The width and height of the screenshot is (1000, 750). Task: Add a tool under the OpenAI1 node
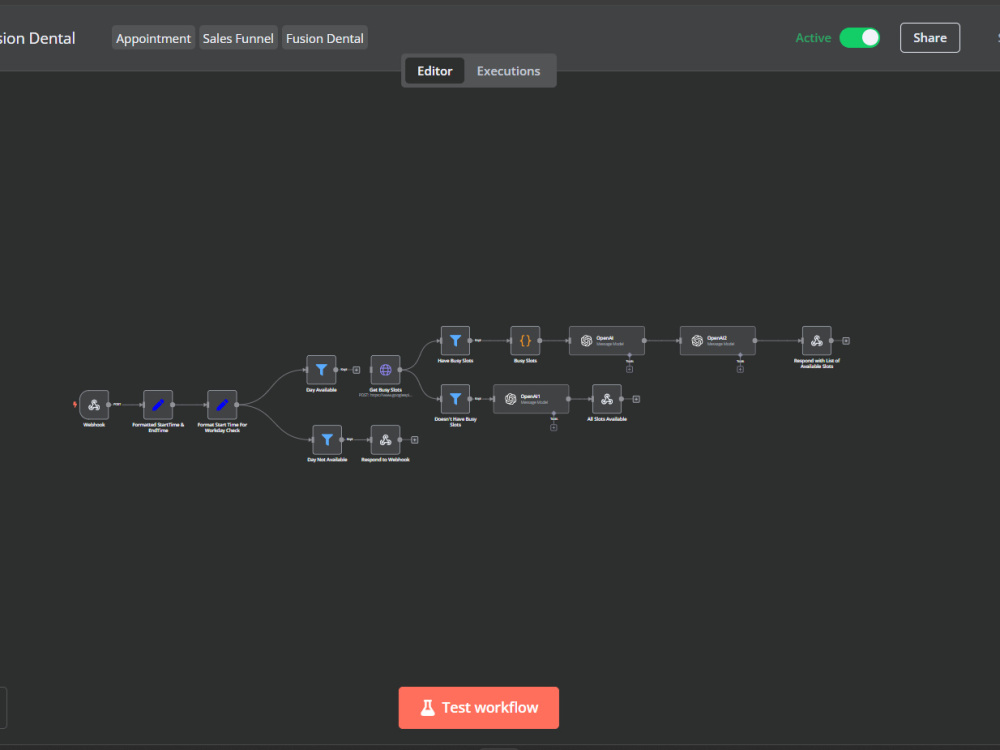point(554,427)
